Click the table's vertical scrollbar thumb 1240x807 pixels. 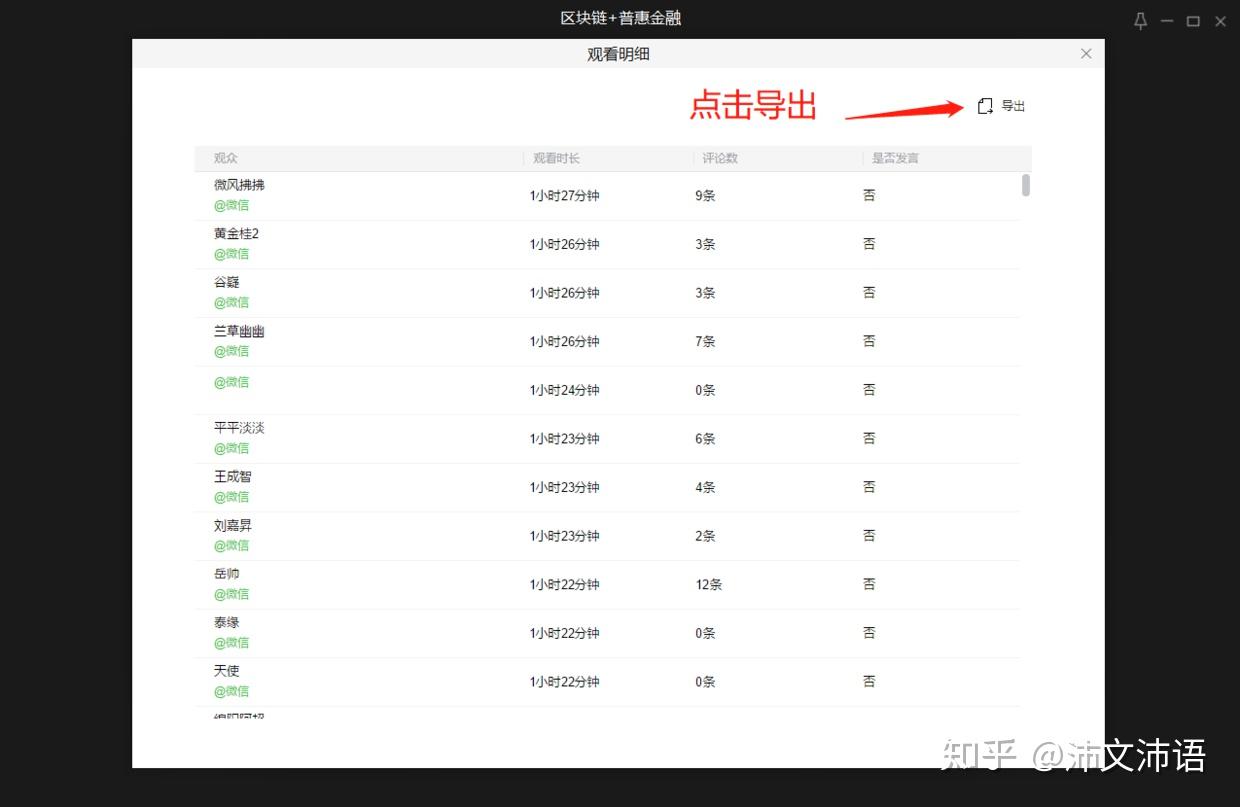[x=1026, y=185]
